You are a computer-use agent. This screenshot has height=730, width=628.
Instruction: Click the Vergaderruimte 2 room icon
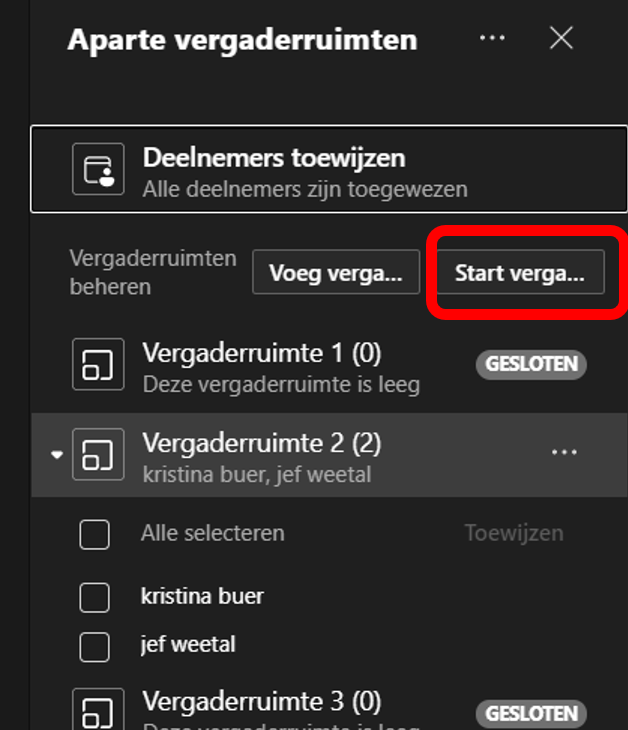click(98, 454)
